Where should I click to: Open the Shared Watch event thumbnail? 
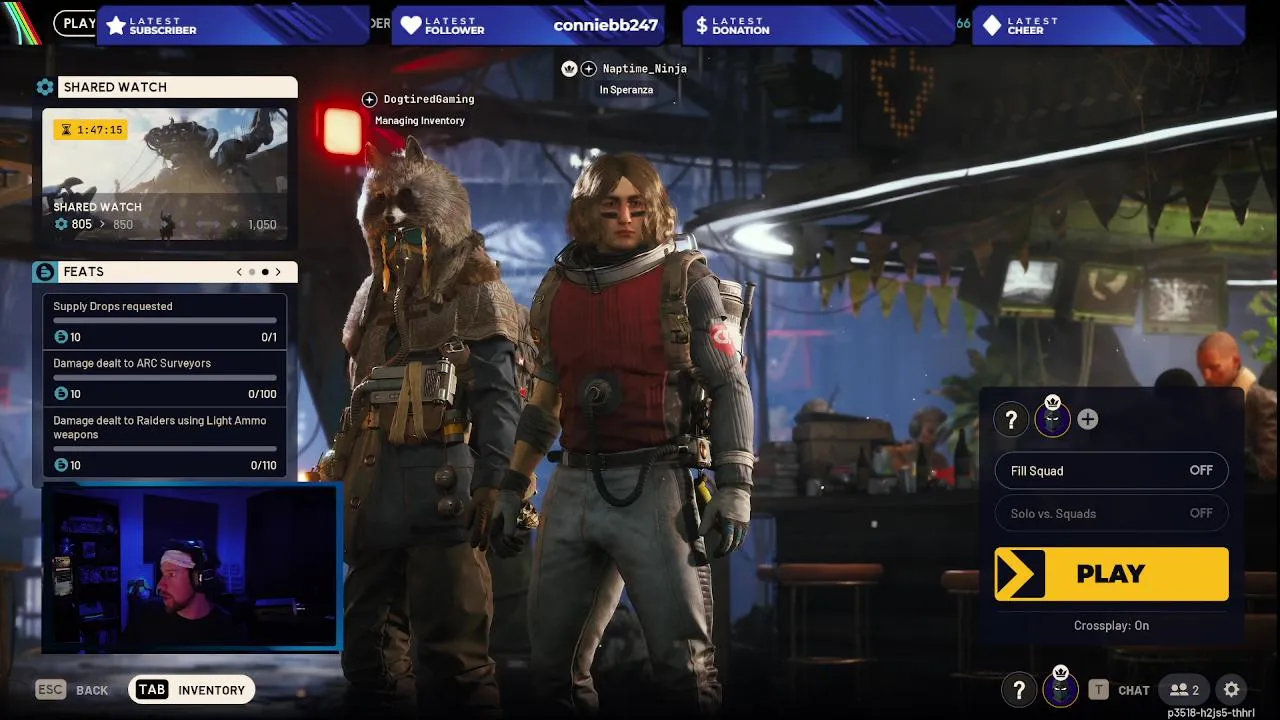coord(165,174)
